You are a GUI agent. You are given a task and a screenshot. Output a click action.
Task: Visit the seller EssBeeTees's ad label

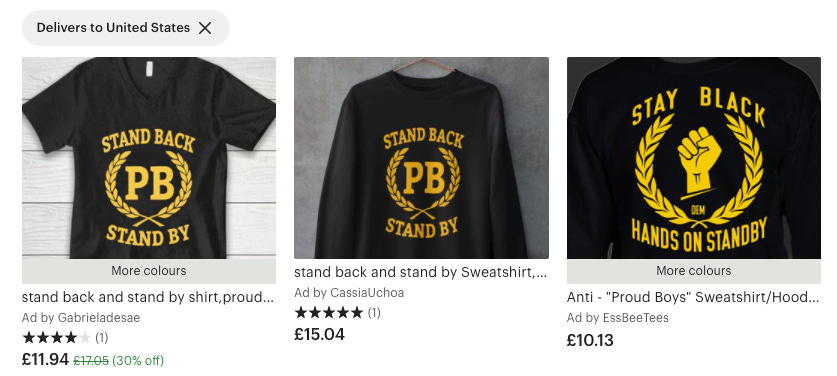tap(618, 318)
